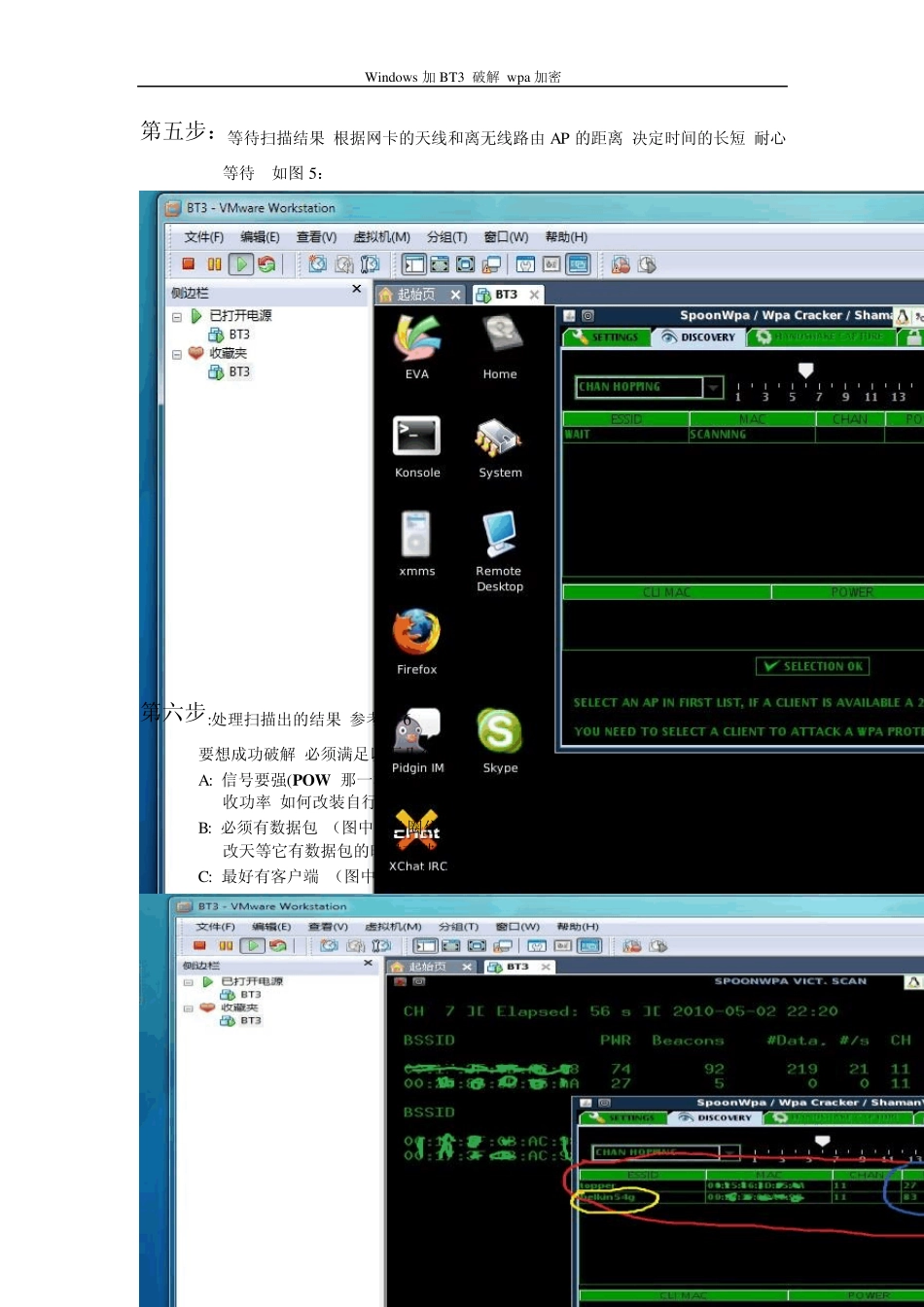The height and width of the screenshot is (1307, 924).
Task: Launch Konsole from the BT3 desktop
Action: click(417, 446)
